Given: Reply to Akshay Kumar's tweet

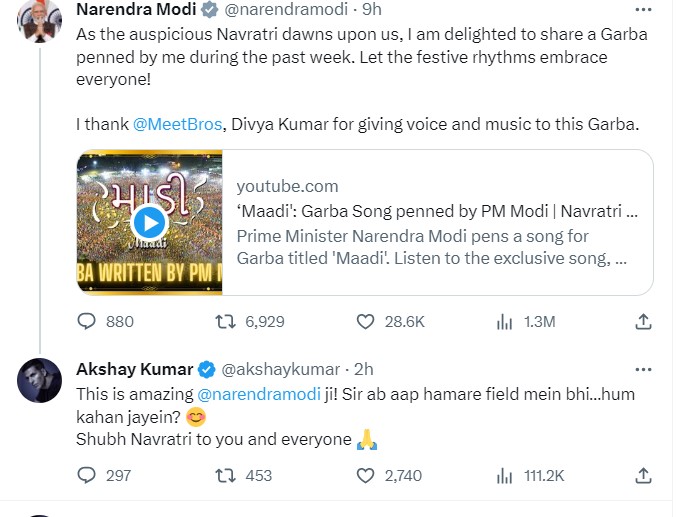Looking at the screenshot, I should 87,475.
